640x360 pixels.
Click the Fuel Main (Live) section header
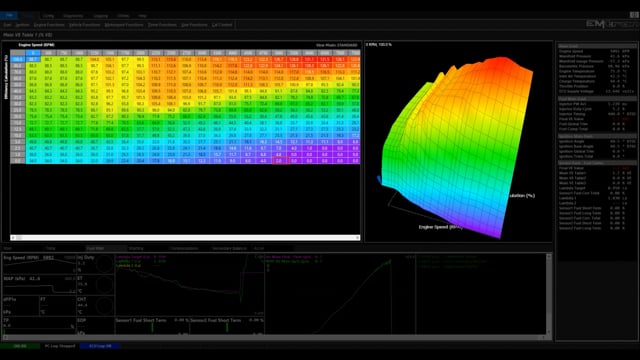(596, 99)
